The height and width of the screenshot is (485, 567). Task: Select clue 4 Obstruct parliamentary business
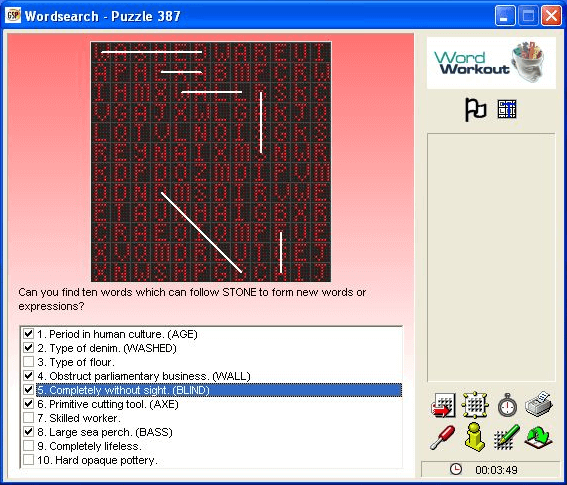(x=144, y=376)
